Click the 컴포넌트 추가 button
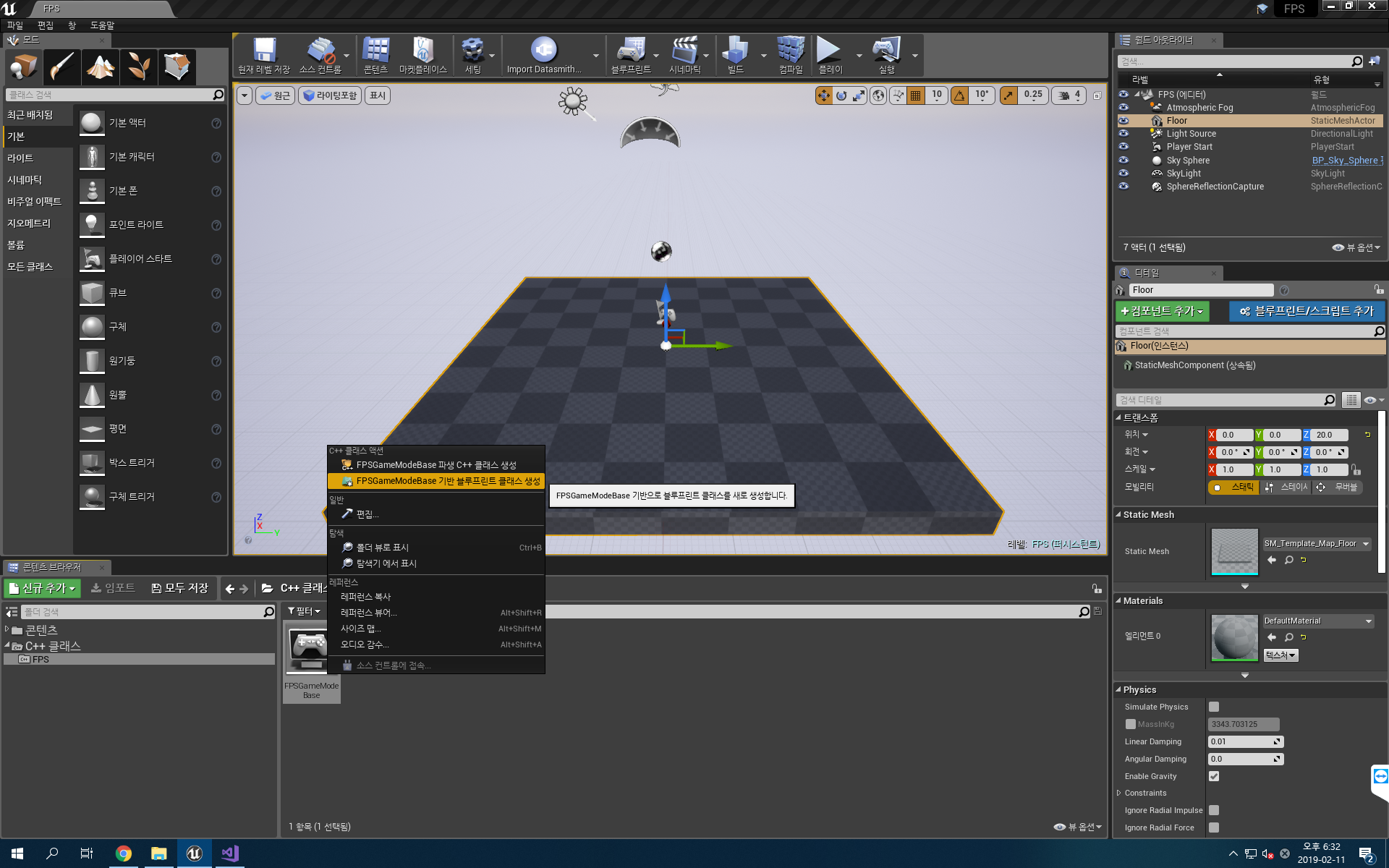 pyautogui.click(x=1163, y=311)
